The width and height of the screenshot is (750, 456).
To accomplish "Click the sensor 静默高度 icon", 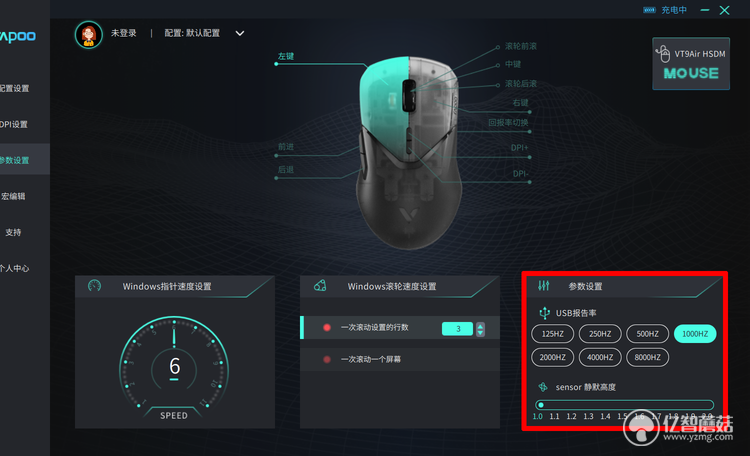I will click(x=543, y=387).
